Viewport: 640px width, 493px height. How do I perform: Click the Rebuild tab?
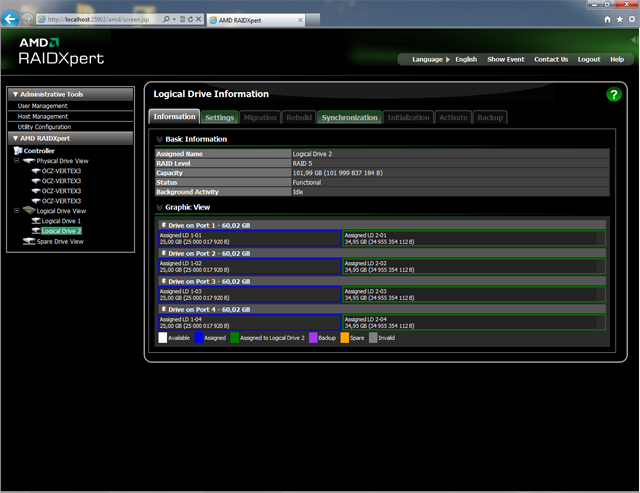[x=299, y=118]
